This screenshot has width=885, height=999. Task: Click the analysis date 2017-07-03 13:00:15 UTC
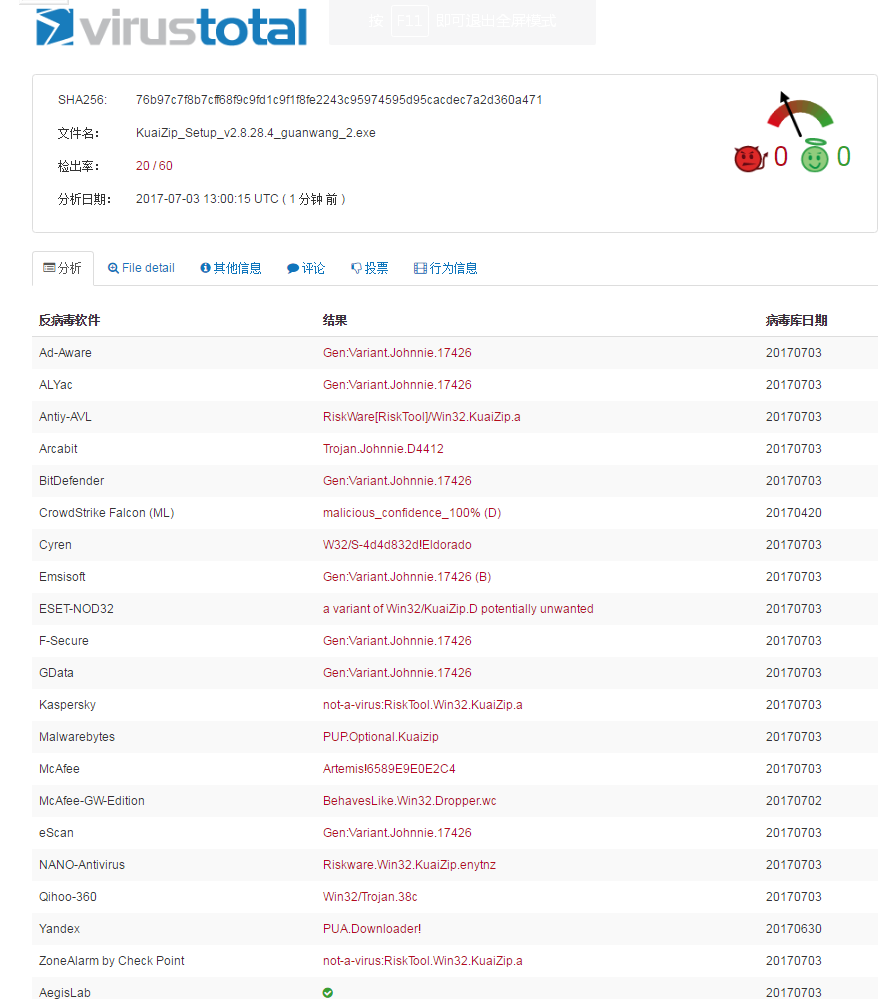(x=207, y=199)
